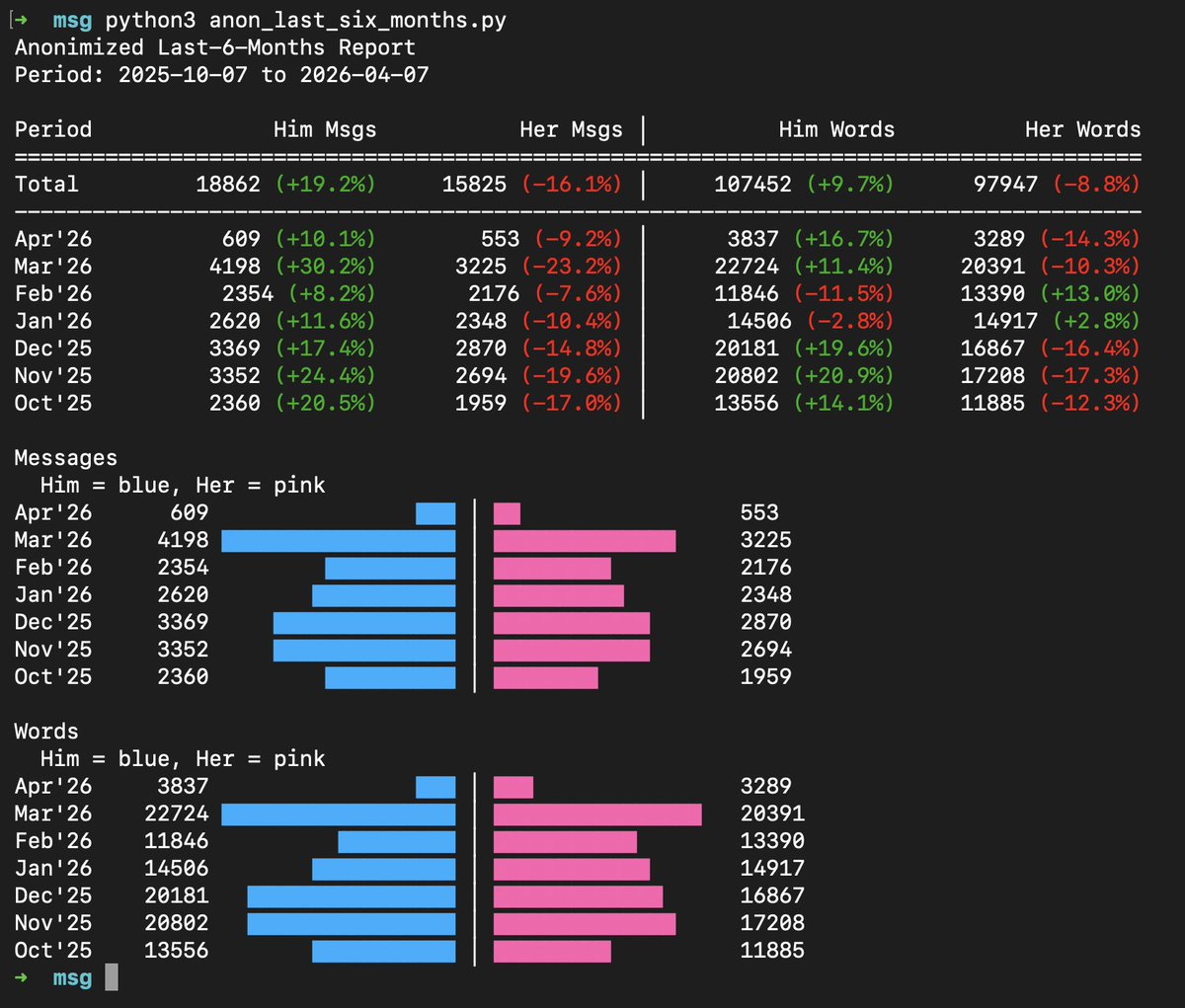Click the 4198 label in the Messages chart
This screenshot has height=1008, width=1185.
183,540
